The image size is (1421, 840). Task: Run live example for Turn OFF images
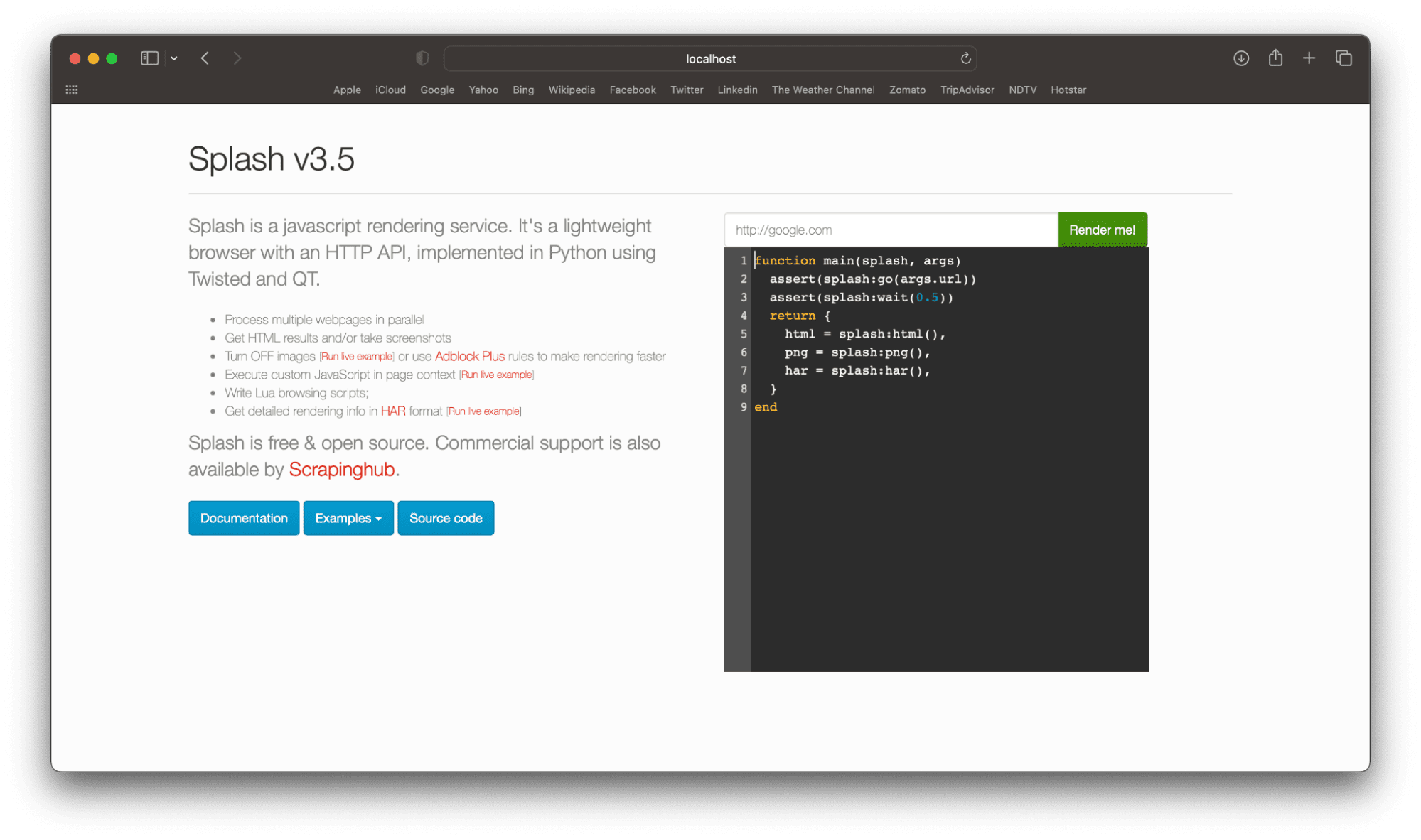click(356, 357)
